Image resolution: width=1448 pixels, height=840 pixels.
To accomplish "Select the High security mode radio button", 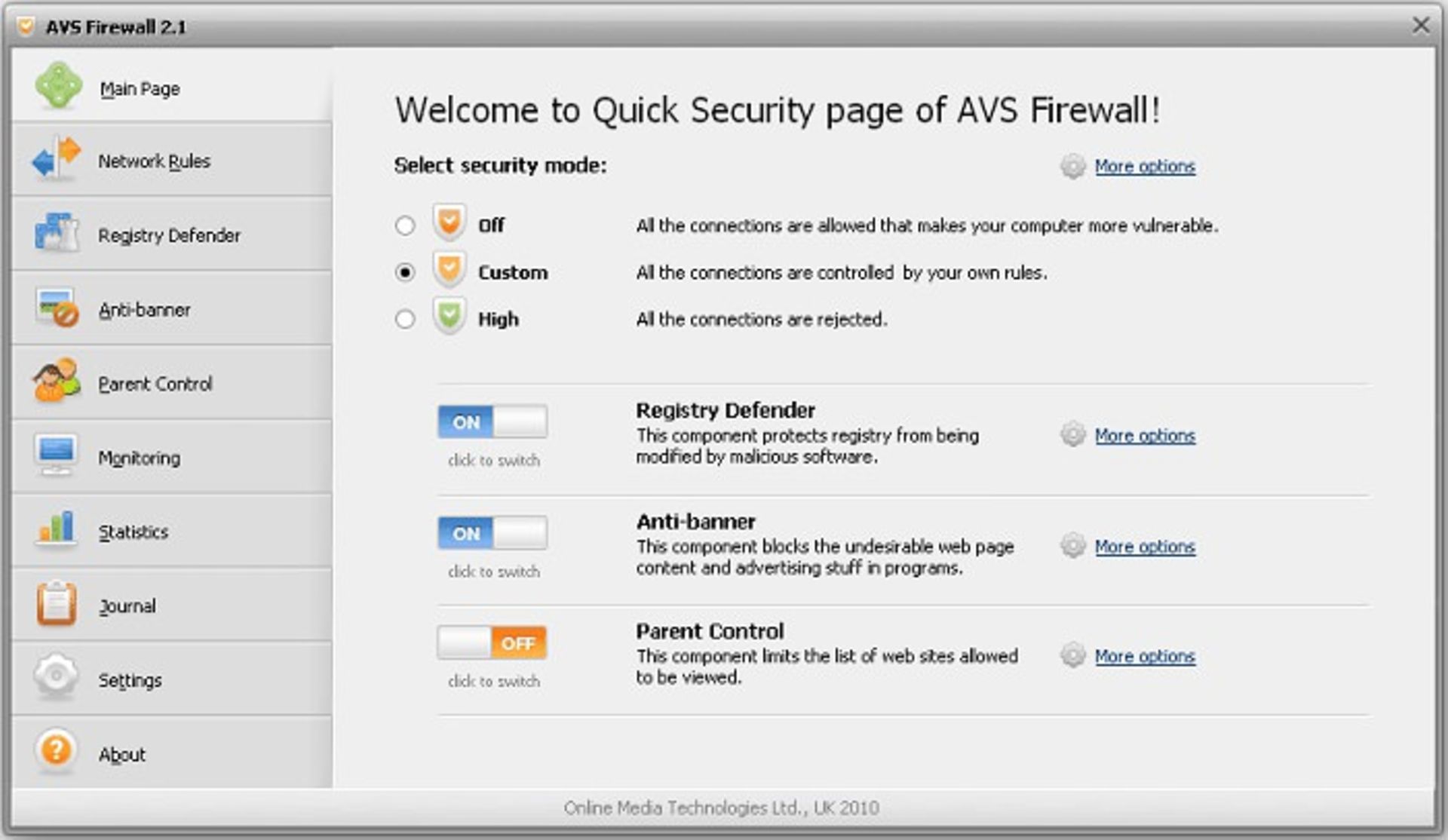I will 404,318.
